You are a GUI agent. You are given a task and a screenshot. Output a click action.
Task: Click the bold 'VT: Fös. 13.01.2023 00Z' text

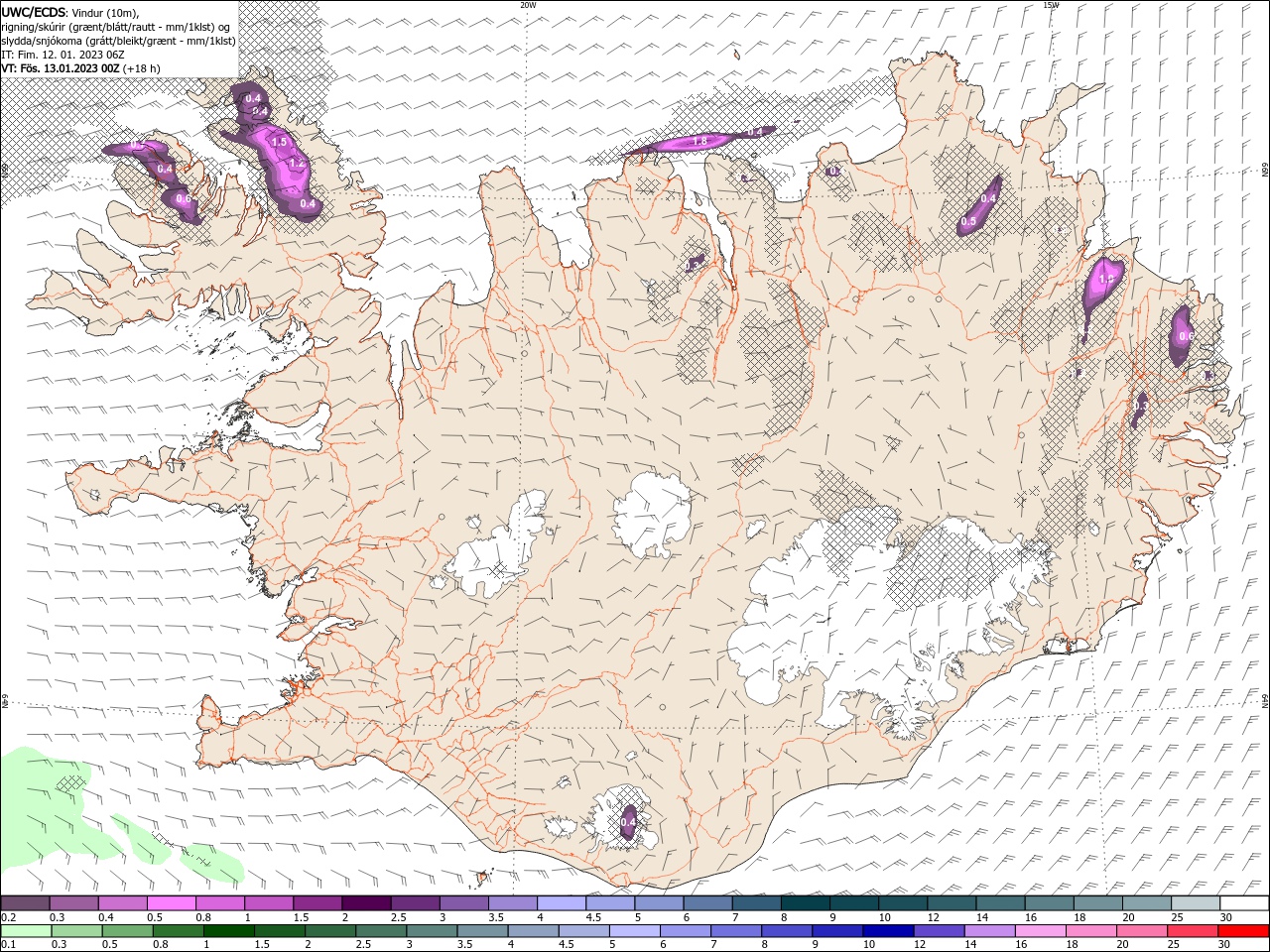[x=61, y=68]
